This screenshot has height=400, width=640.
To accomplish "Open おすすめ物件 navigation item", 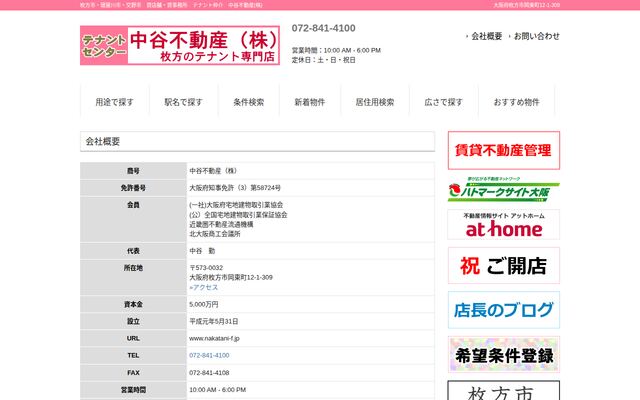I will (x=516, y=102).
